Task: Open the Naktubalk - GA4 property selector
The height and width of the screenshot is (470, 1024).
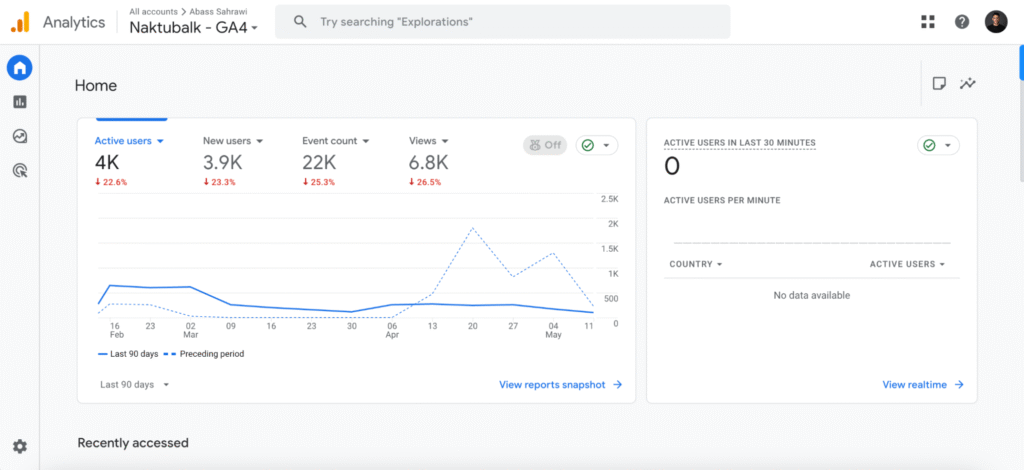Action: [193, 28]
